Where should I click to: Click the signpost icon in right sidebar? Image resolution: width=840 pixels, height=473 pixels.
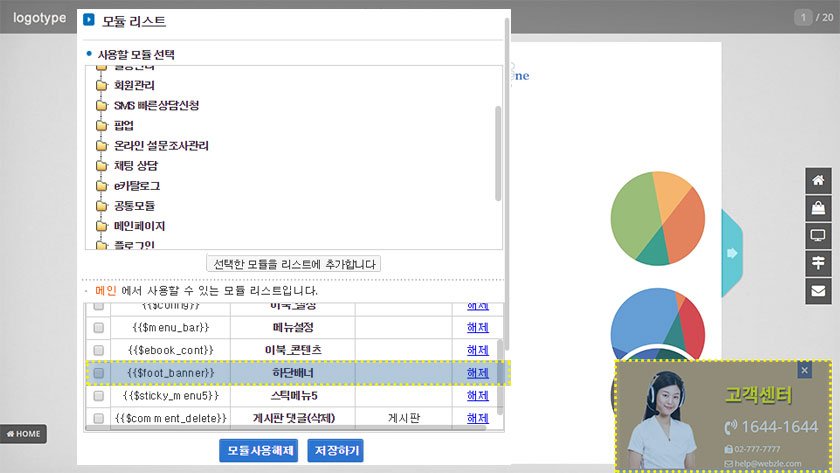(819, 263)
